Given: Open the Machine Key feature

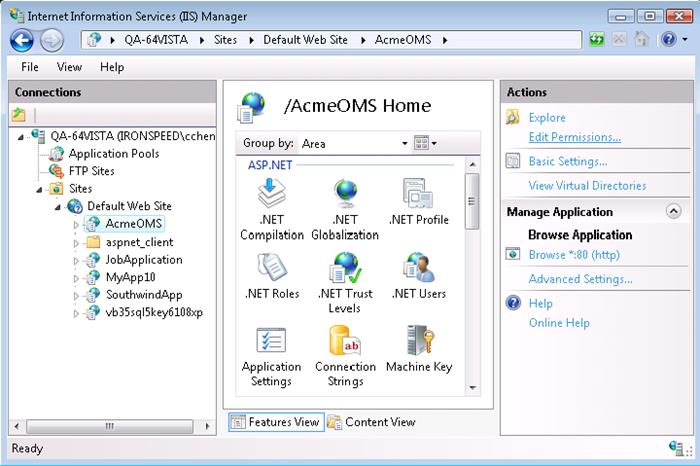Looking at the screenshot, I should click(x=419, y=349).
